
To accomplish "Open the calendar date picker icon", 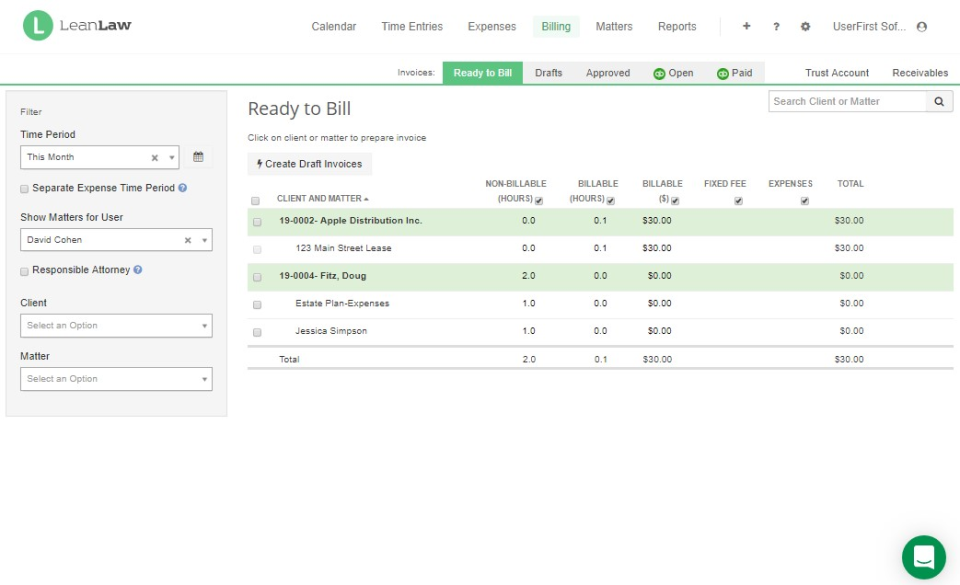I will click(x=198, y=157).
